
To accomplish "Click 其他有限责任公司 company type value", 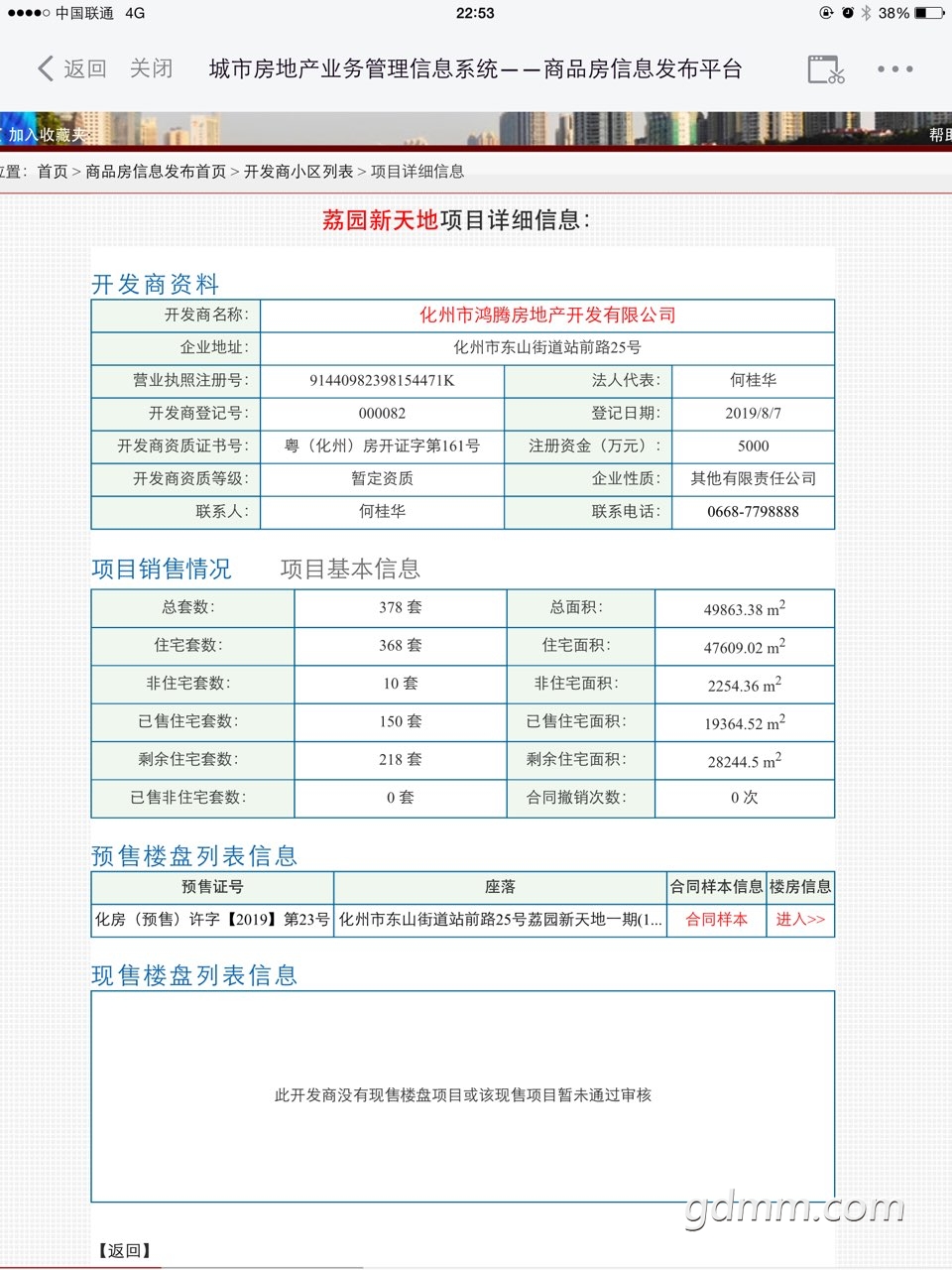I will click(x=753, y=479).
